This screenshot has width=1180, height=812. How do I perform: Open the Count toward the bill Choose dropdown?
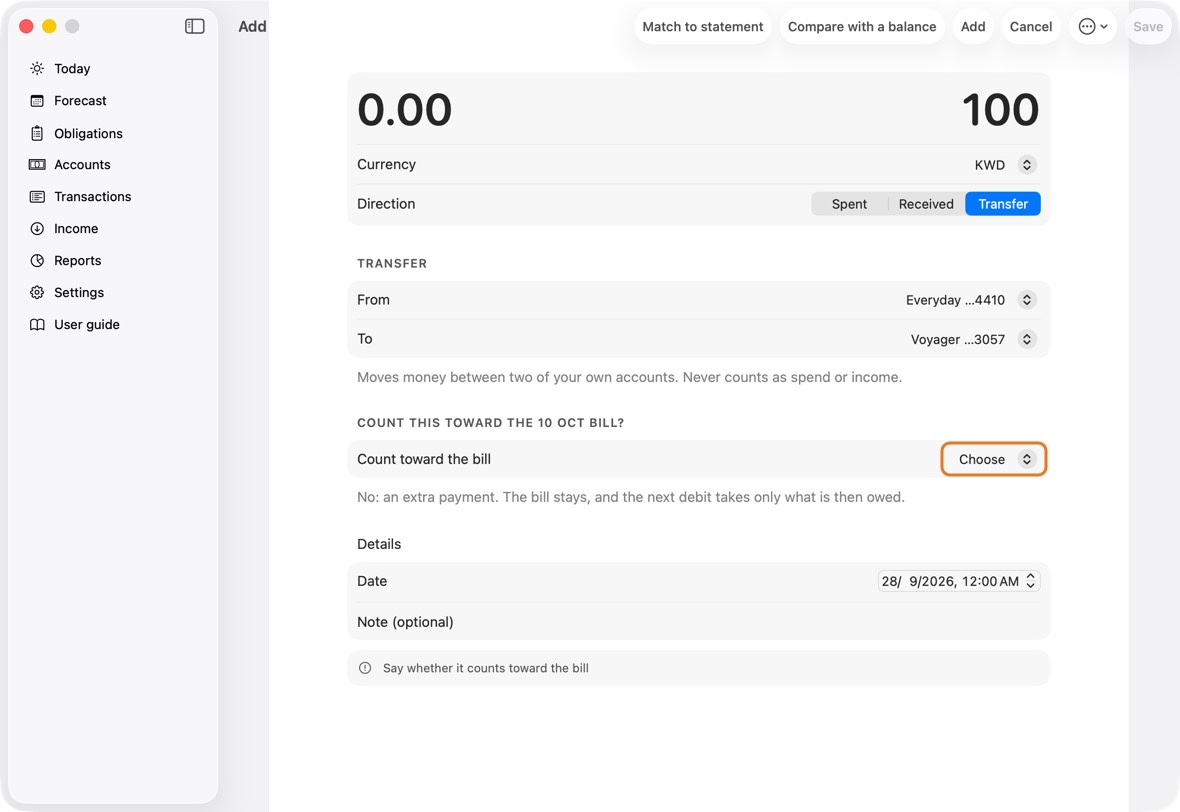993,459
